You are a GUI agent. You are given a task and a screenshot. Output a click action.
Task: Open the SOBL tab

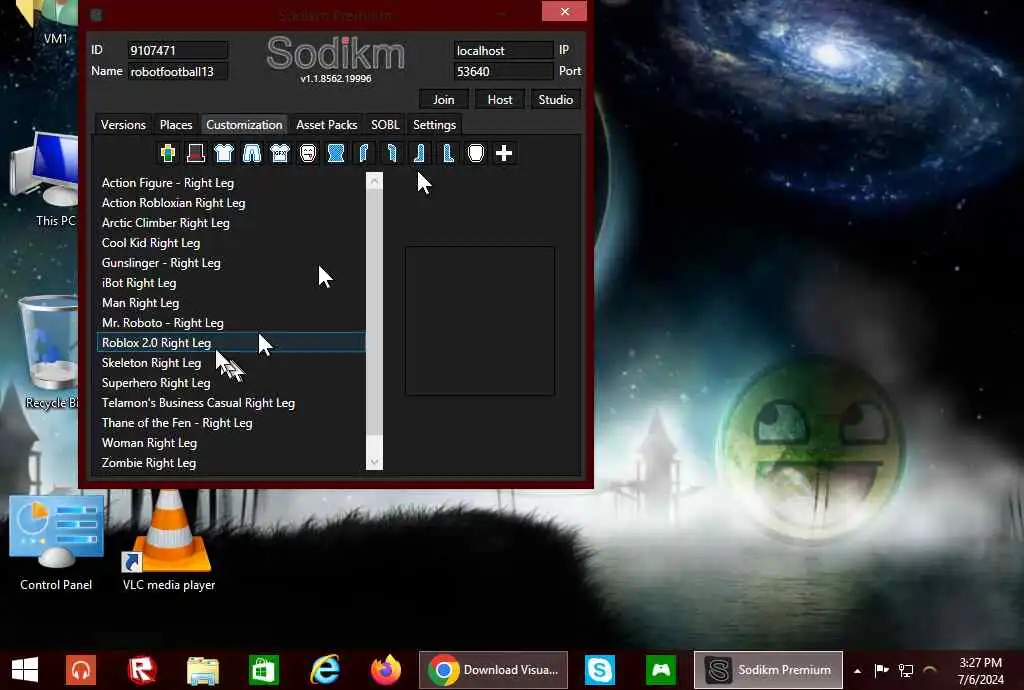(385, 125)
